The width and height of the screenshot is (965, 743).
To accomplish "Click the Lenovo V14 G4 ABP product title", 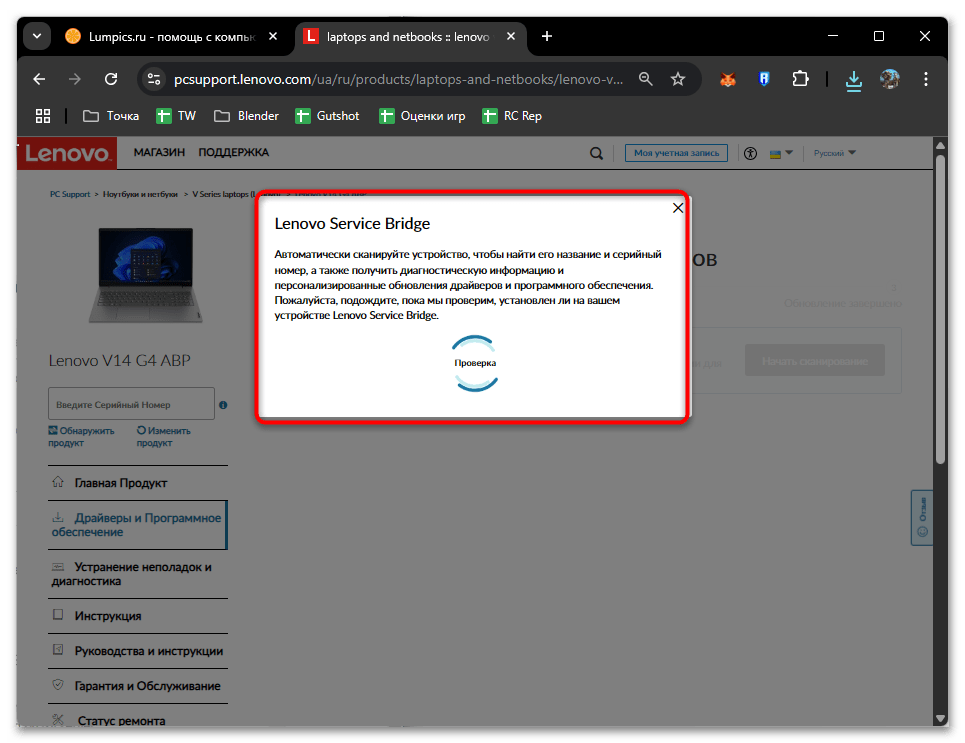I will [119, 361].
